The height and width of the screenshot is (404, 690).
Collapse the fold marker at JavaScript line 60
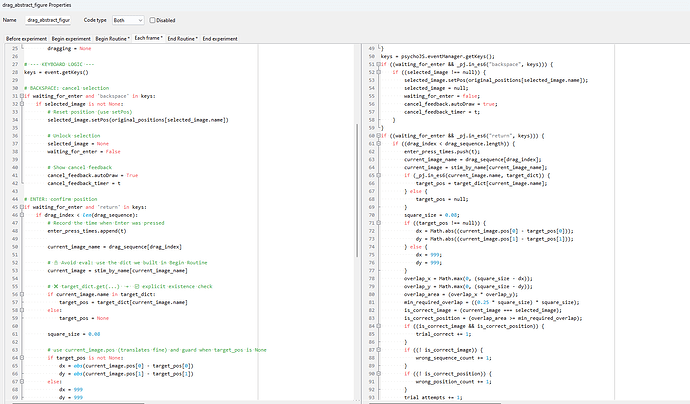[x=379, y=135]
